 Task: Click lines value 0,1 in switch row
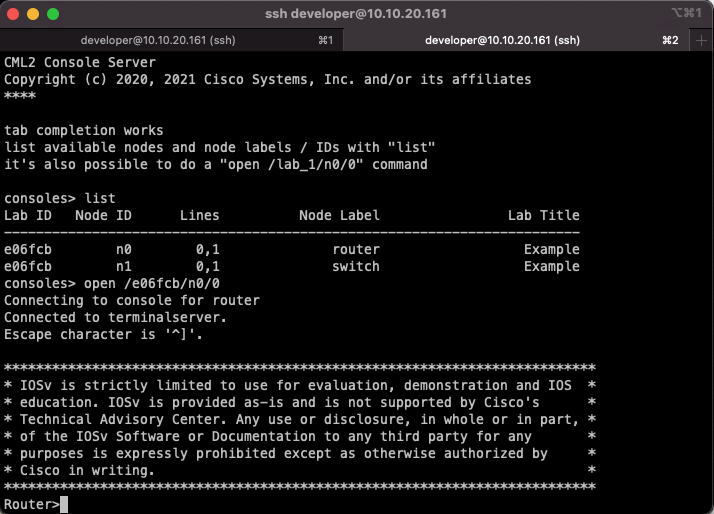click(x=208, y=267)
